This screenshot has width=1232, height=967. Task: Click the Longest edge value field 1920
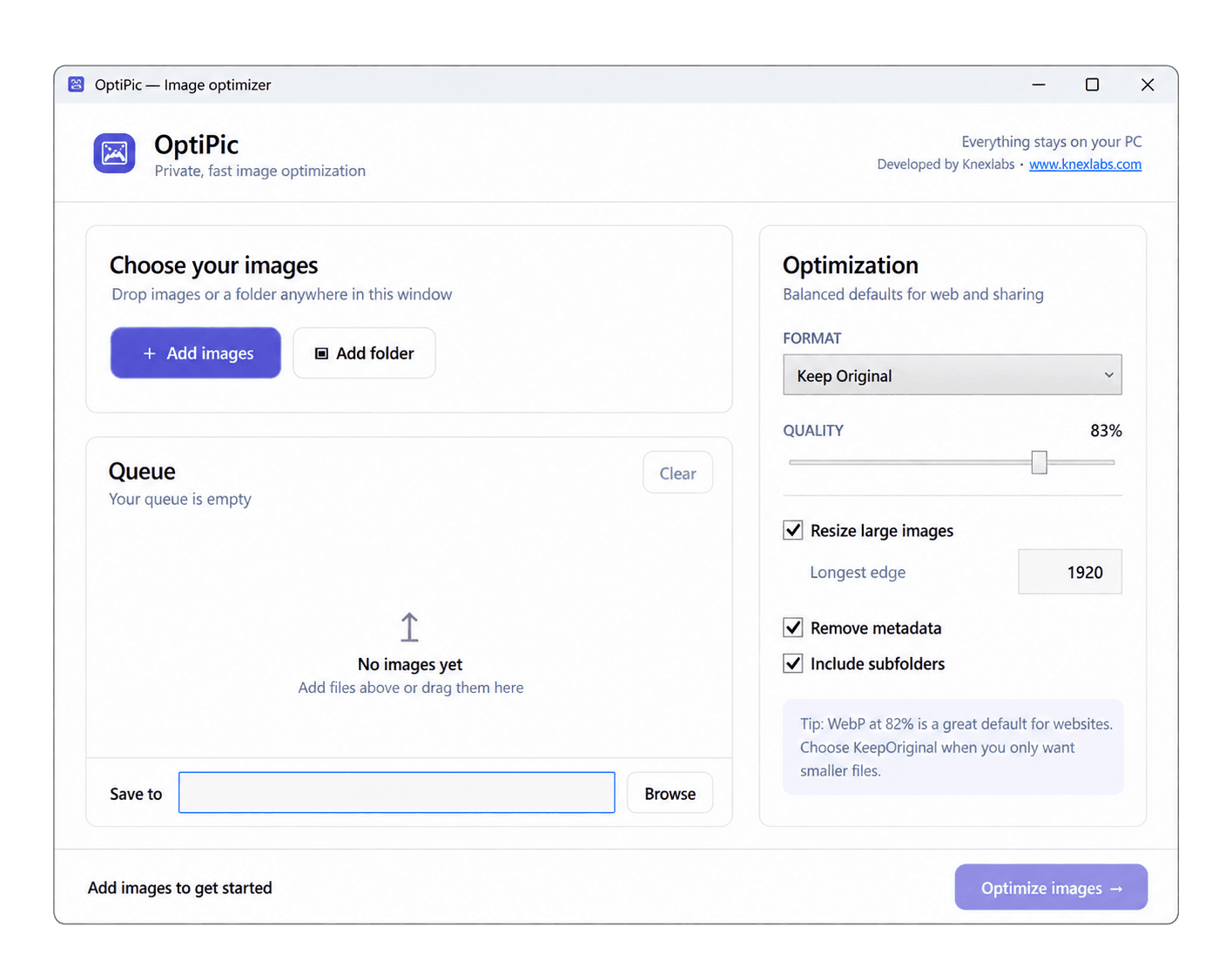tap(1070, 572)
